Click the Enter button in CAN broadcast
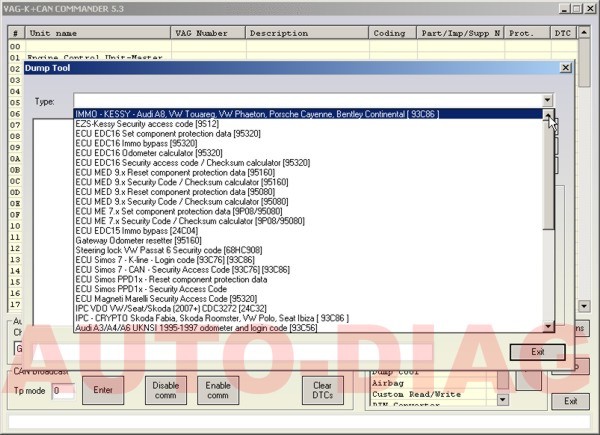 click(x=103, y=390)
